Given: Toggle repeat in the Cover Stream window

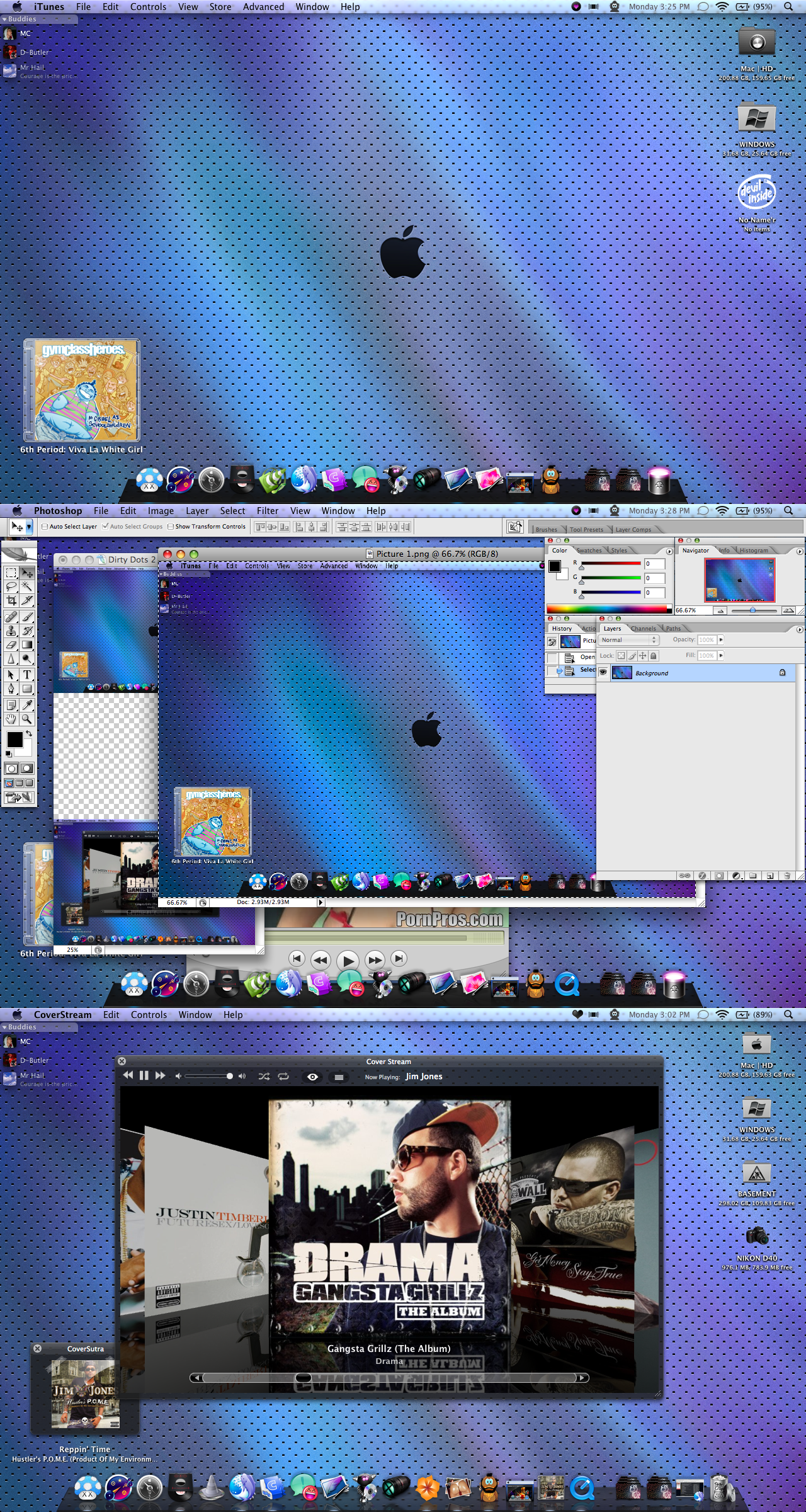Looking at the screenshot, I should tap(283, 1077).
